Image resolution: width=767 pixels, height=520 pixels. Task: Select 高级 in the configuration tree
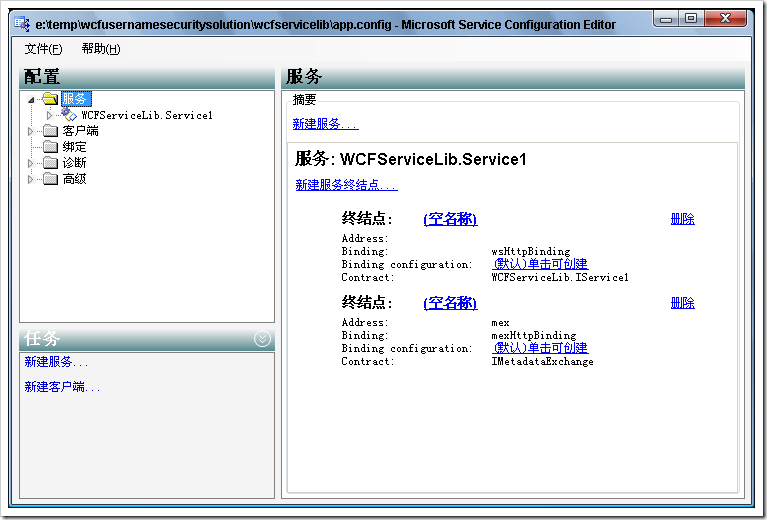tap(74, 179)
